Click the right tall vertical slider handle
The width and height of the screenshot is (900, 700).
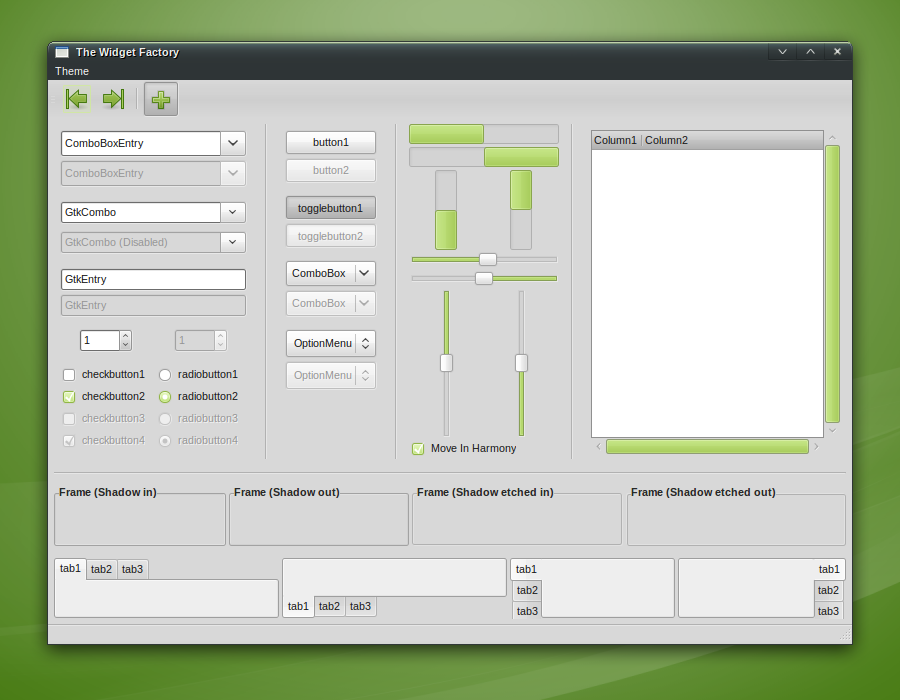[x=521, y=363]
